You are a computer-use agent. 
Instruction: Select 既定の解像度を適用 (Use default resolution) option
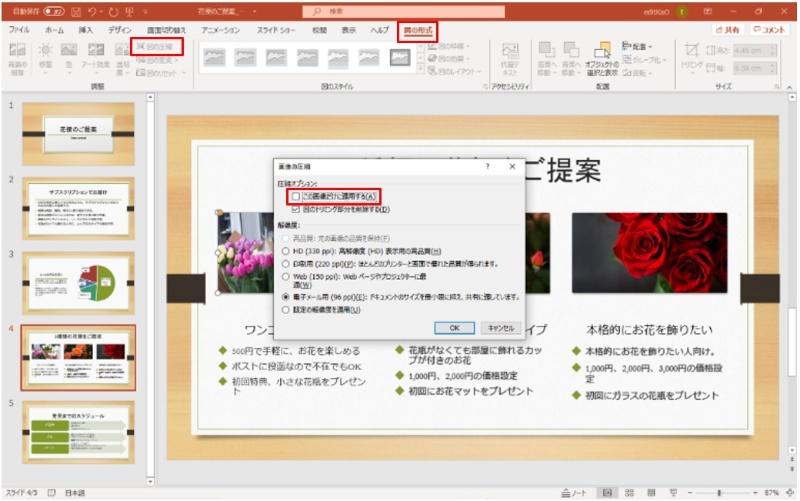[286, 310]
